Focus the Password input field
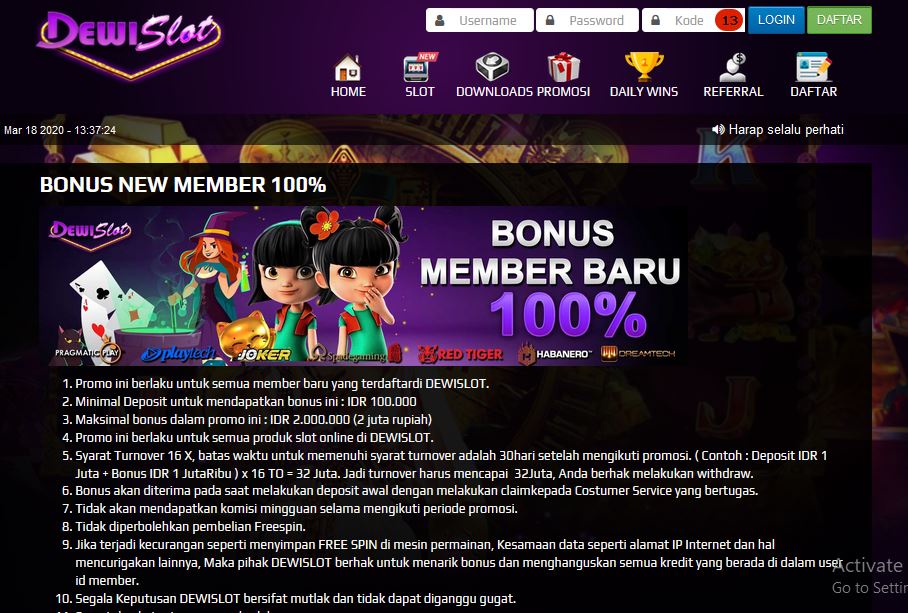Screen dimensions: 908x613 click(x=587, y=20)
